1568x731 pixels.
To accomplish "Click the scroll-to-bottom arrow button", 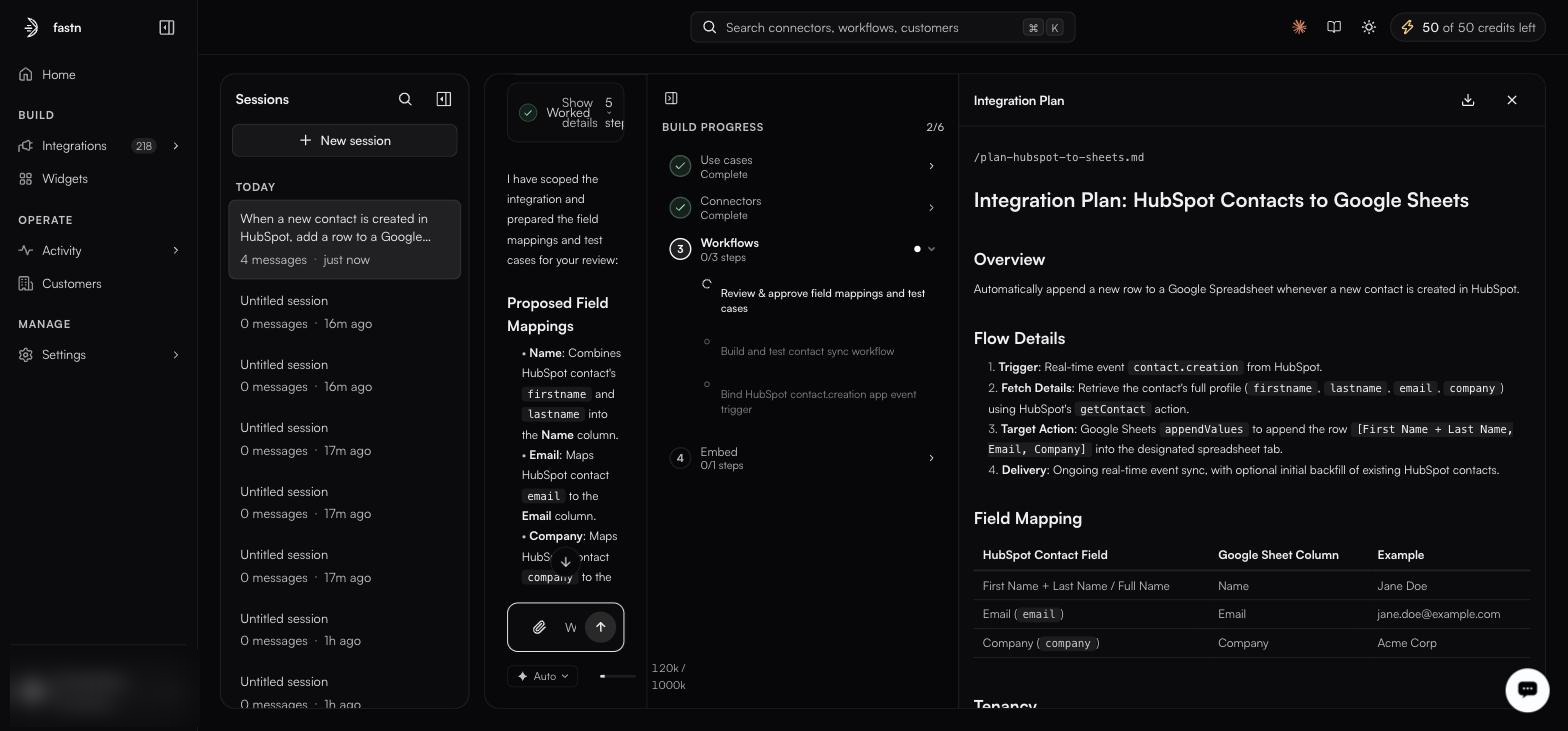I will click(565, 562).
